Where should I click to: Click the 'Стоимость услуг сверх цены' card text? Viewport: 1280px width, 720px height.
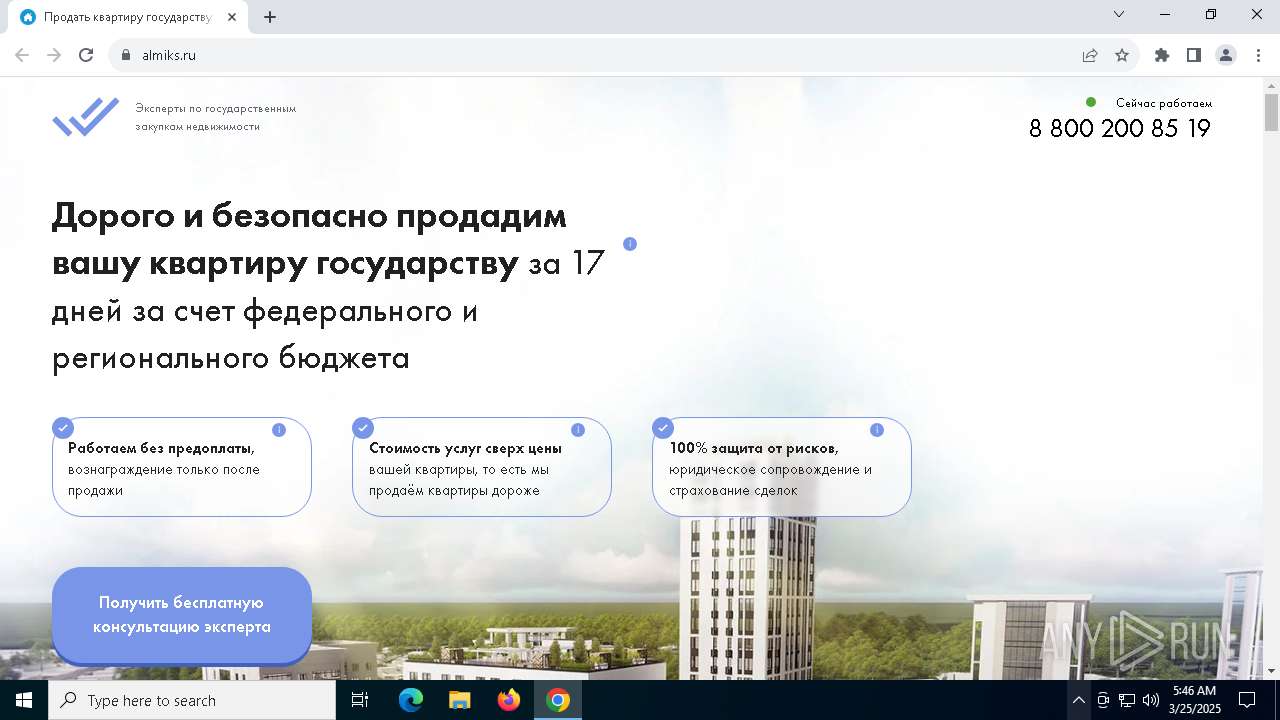pos(465,469)
